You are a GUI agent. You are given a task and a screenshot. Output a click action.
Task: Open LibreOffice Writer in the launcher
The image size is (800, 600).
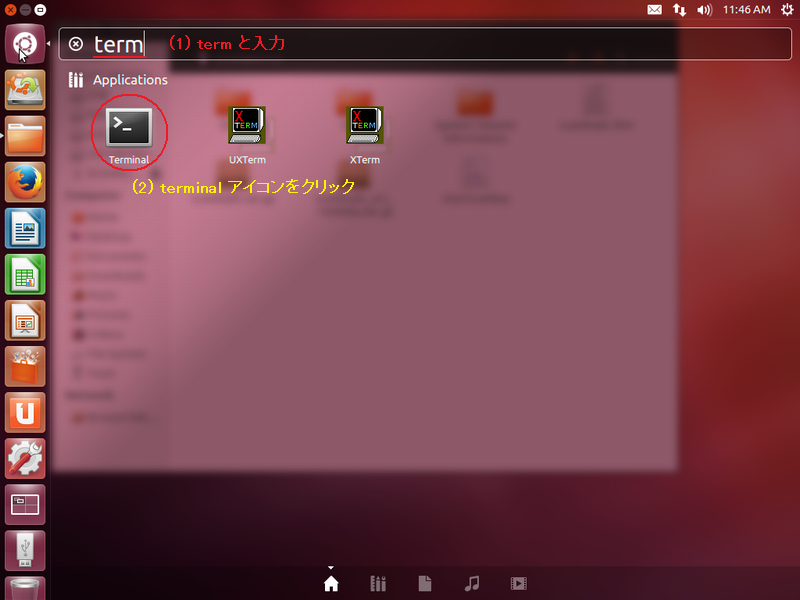coord(24,228)
